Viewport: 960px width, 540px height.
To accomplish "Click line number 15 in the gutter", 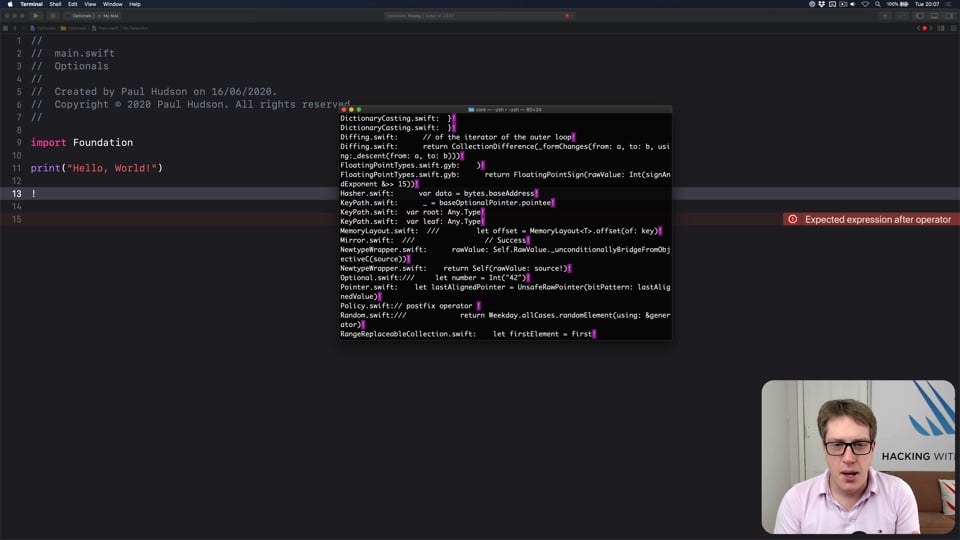I will click(x=16, y=219).
